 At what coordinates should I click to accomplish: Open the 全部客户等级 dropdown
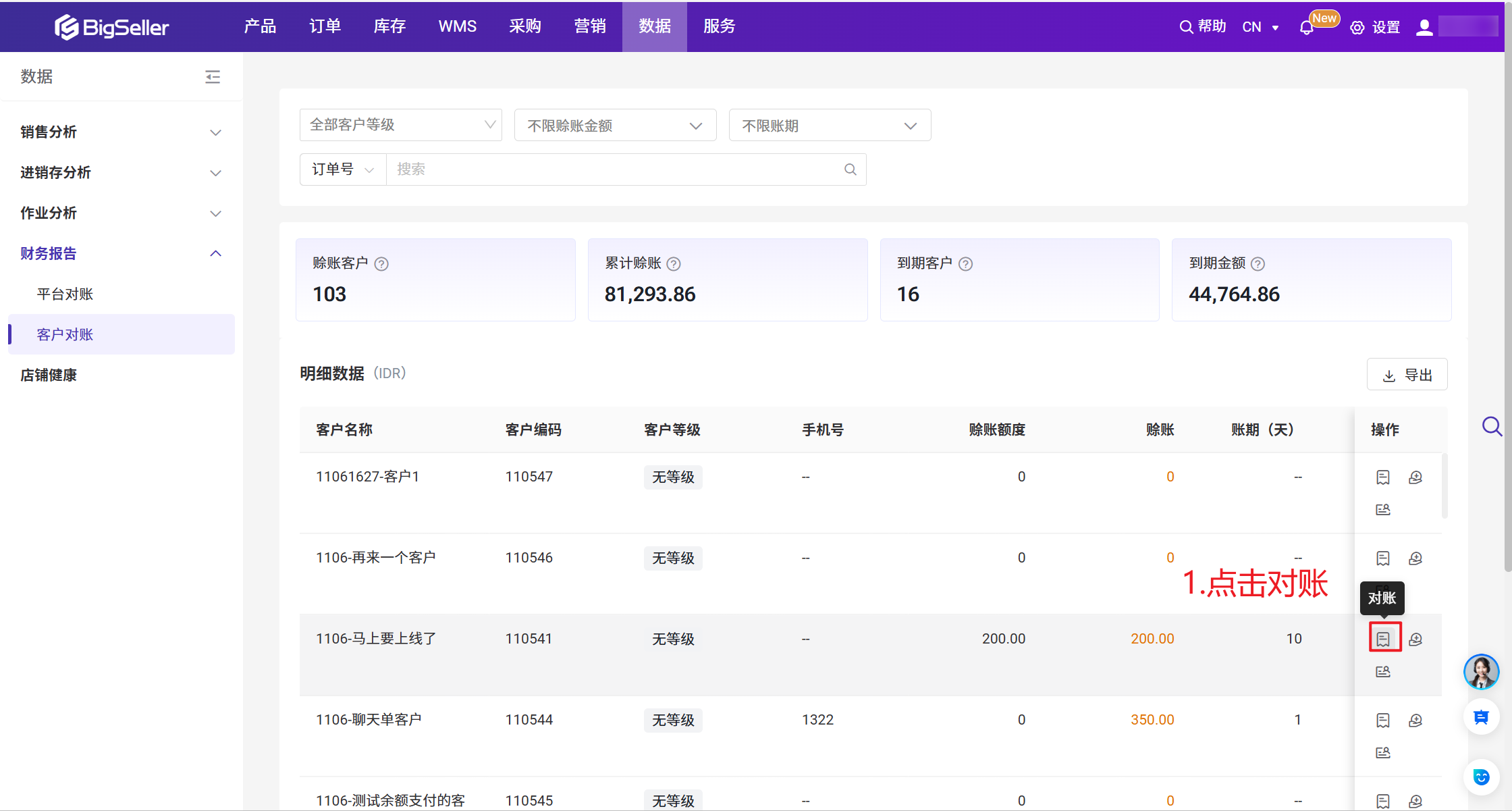pos(401,125)
